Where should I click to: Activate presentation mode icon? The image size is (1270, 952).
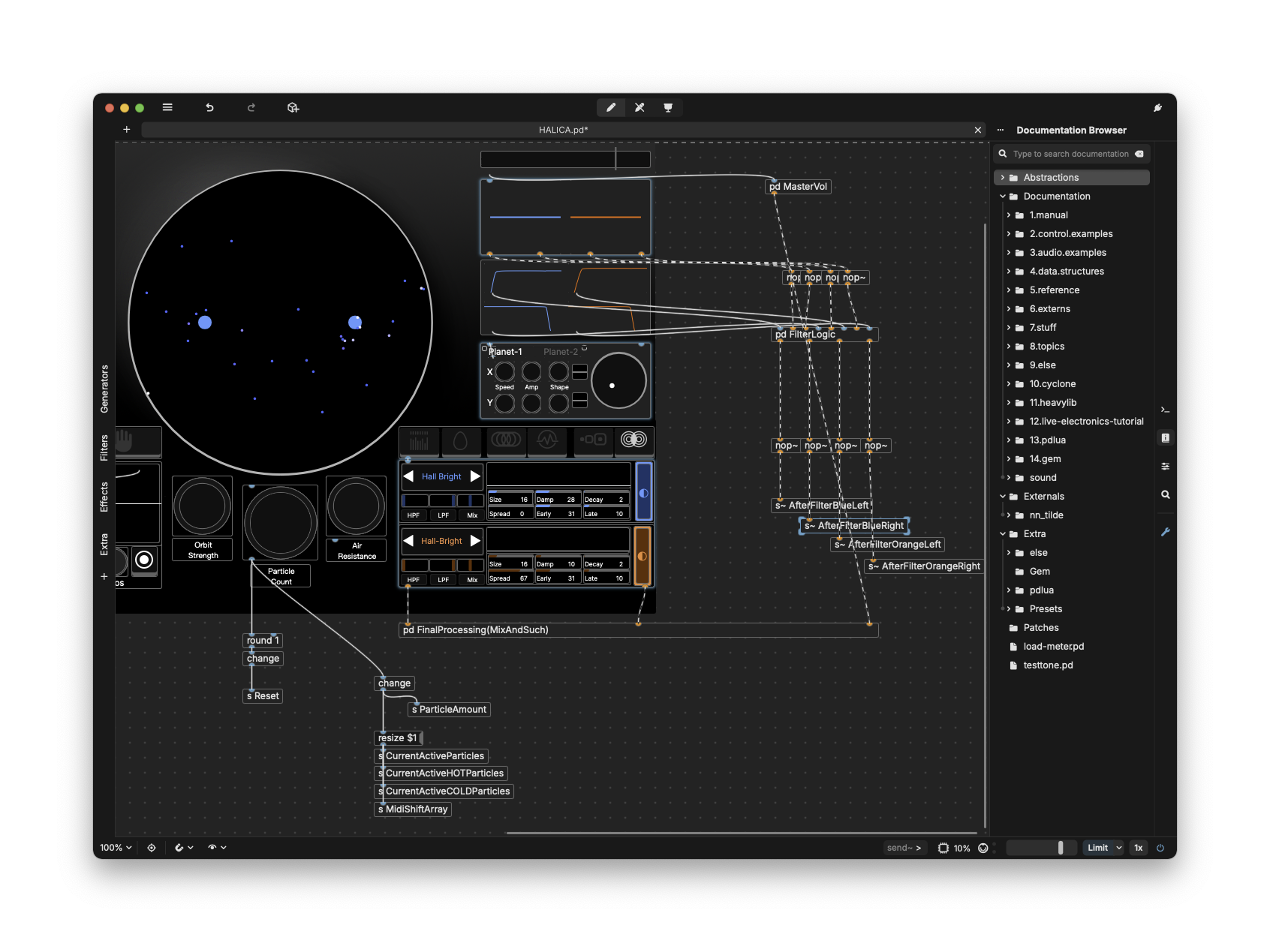click(668, 107)
